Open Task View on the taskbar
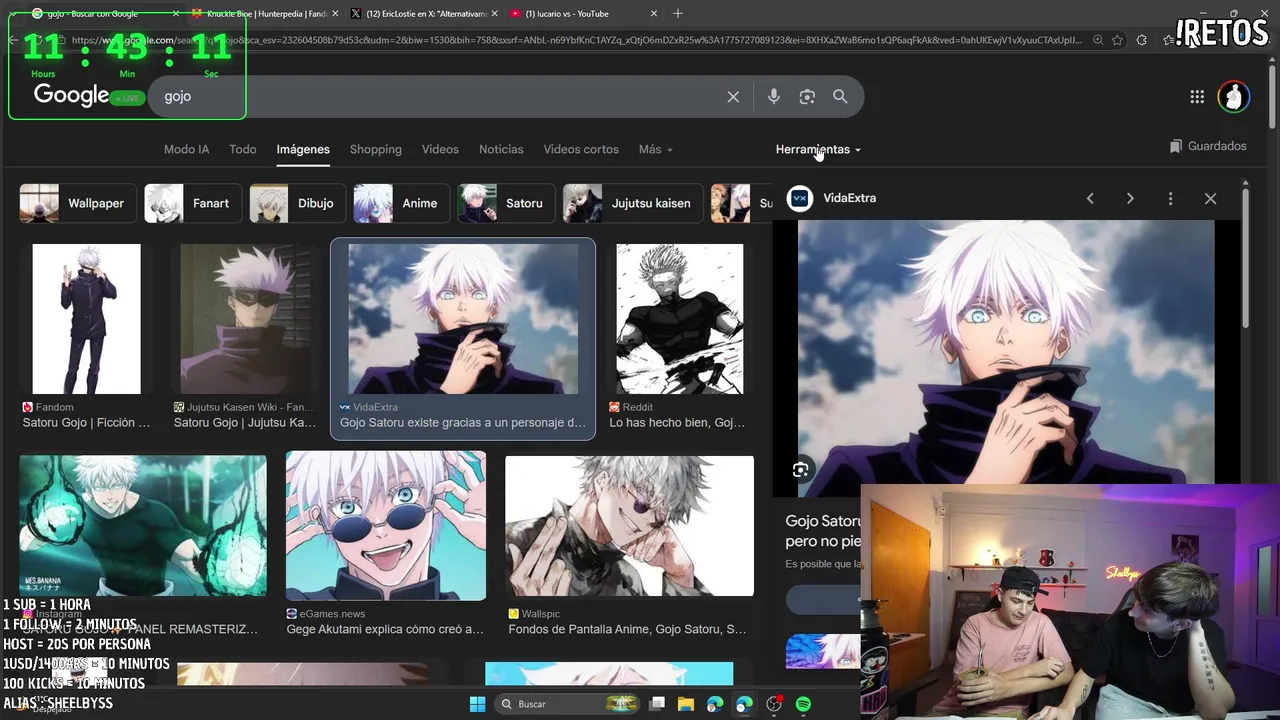Screen dimensions: 1280x720 click(x=657, y=704)
